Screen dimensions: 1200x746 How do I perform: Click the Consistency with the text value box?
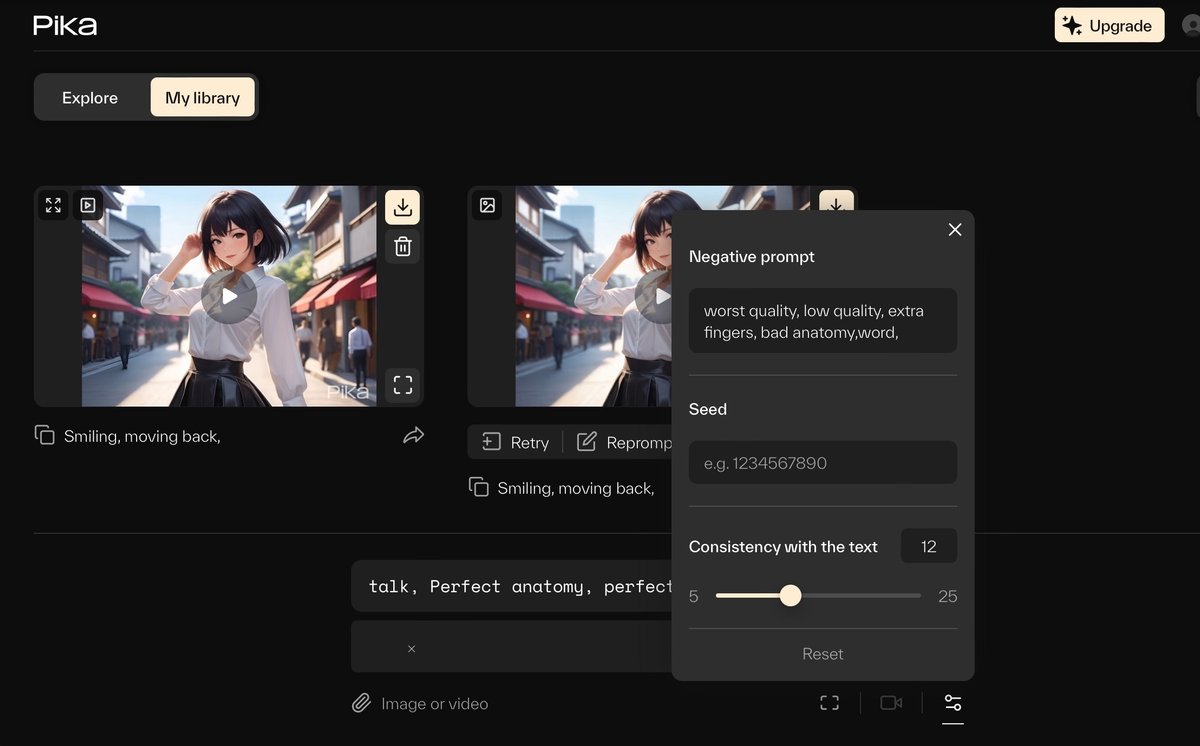(x=928, y=546)
